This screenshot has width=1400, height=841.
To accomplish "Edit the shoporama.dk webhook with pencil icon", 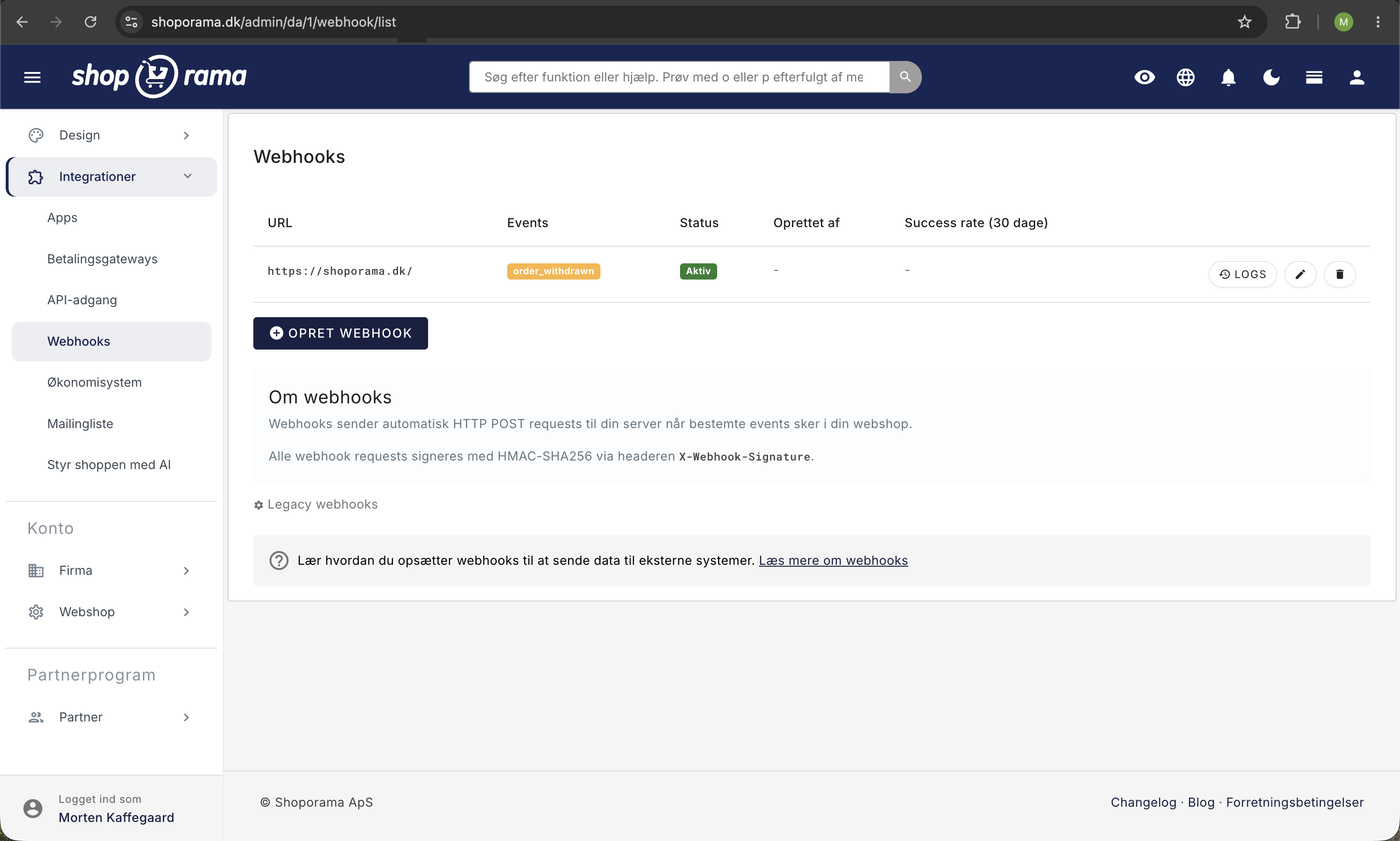I will (x=1300, y=274).
